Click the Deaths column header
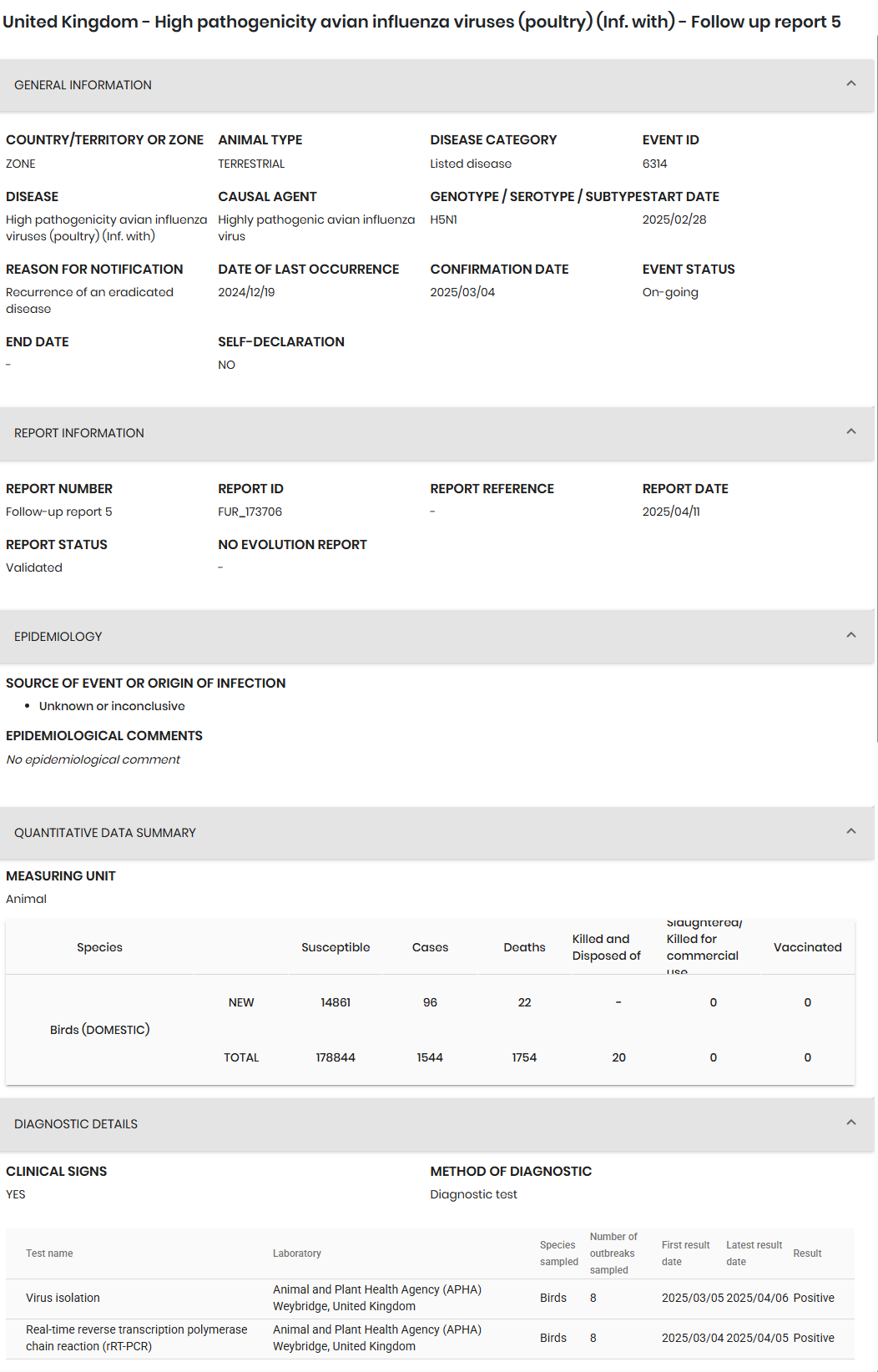 click(x=524, y=947)
